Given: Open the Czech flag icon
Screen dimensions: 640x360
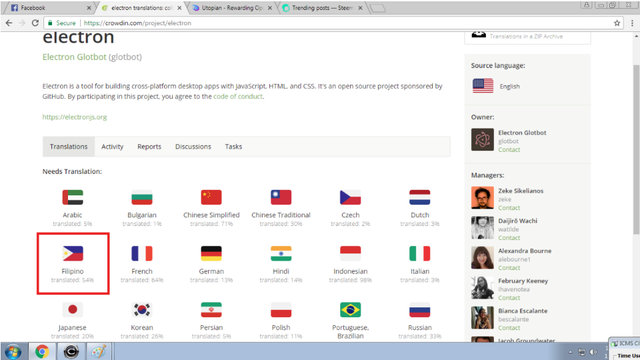Looking at the screenshot, I should [x=350, y=198].
